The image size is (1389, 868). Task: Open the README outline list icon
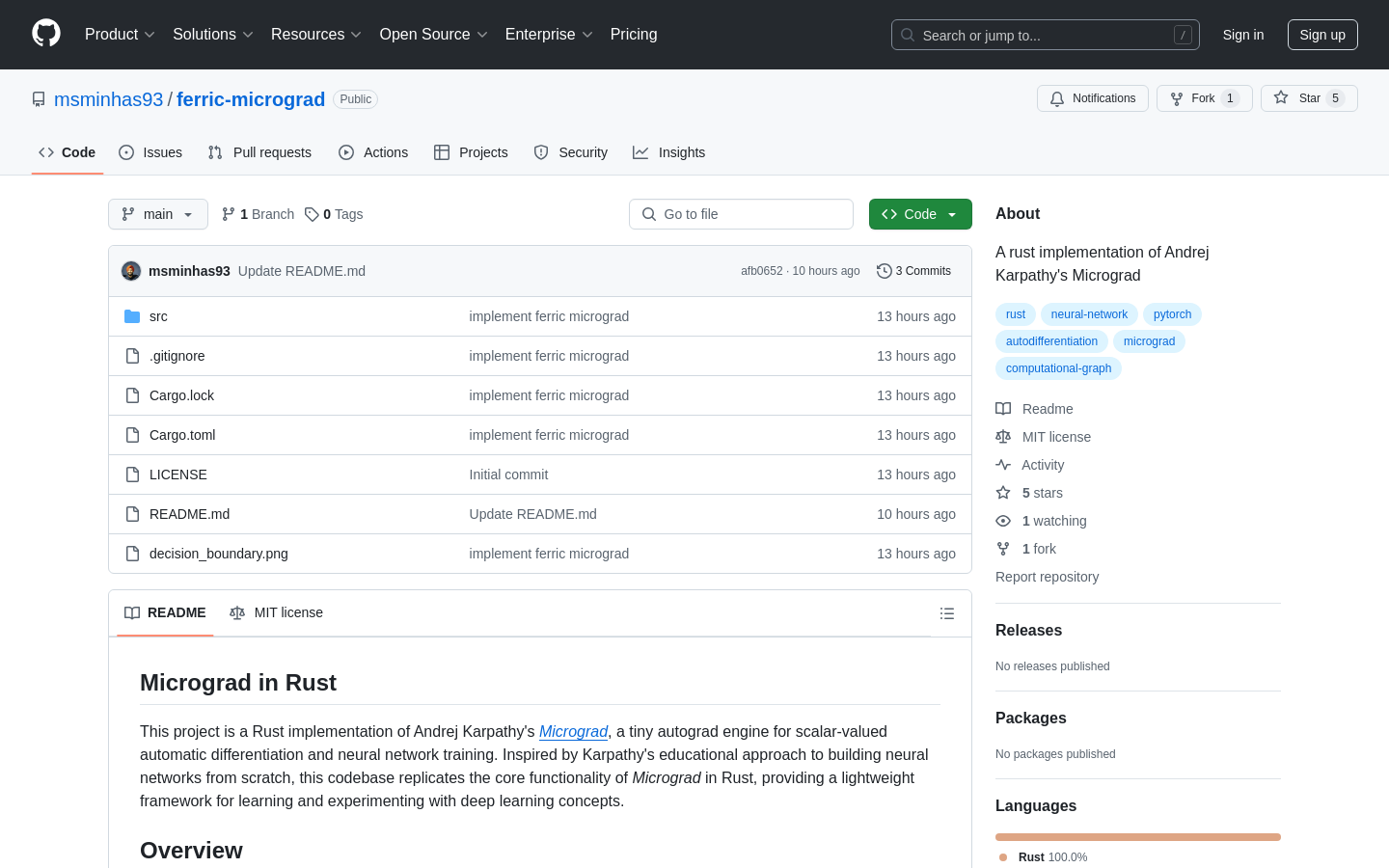click(x=947, y=613)
